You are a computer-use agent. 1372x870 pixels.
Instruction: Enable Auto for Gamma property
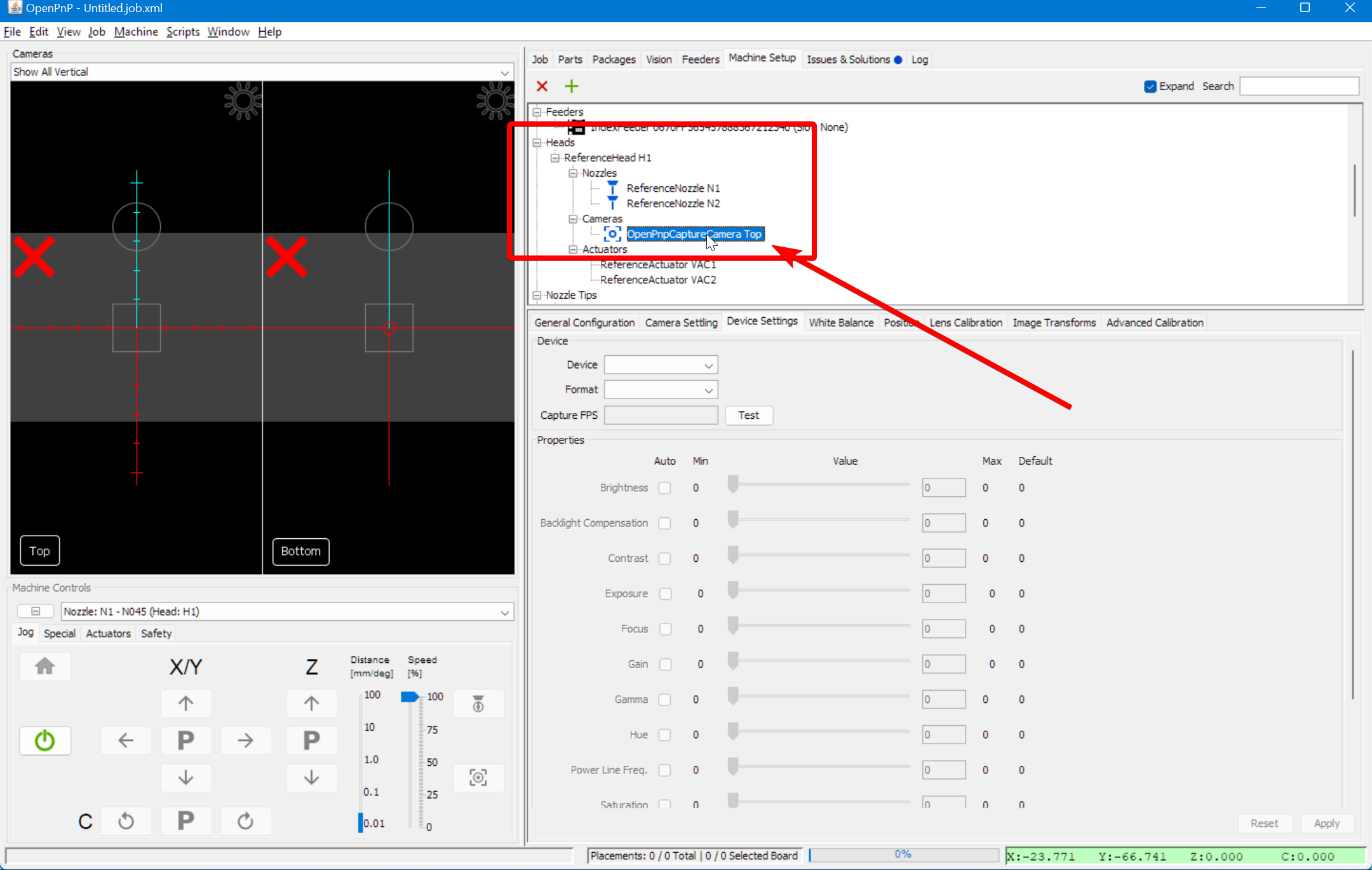pyautogui.click(x=664, y=699)
